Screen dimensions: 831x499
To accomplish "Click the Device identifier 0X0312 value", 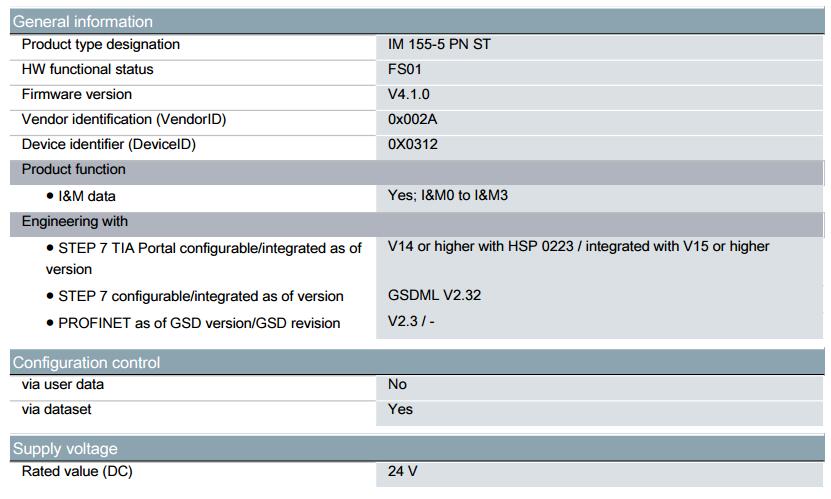I will [412, 144].
